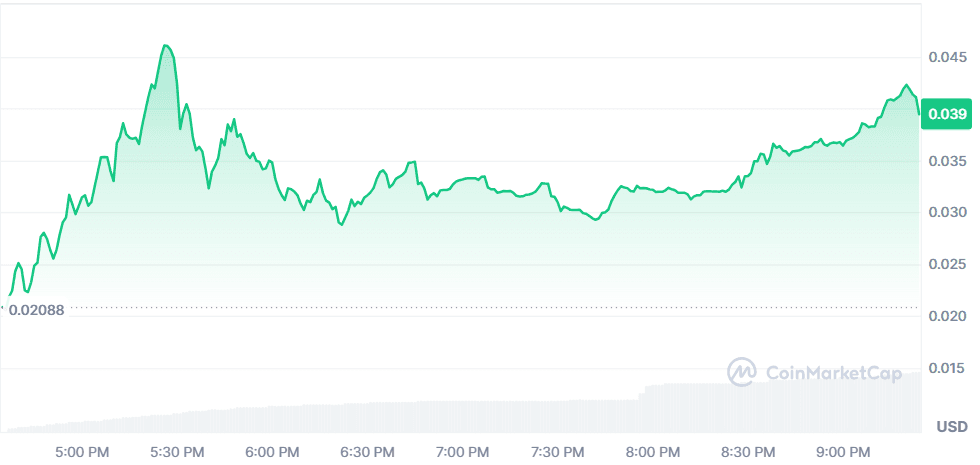Image resolution: width=980 pixels, height=465 pixels.
Task: Pick the 6:30 PM time axis label
Action: pyautogui.click(x=365, y=452)
